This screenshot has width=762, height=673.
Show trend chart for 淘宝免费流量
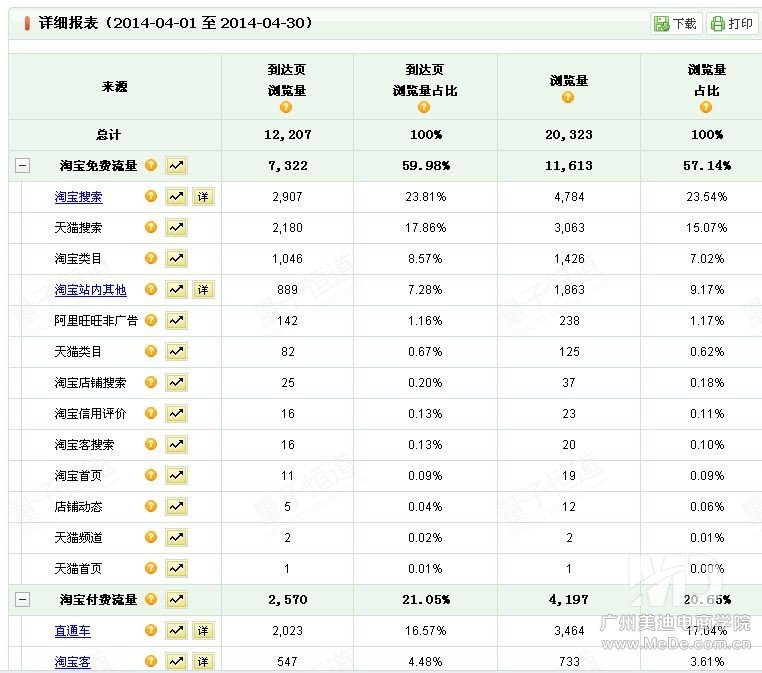(176, 166)
